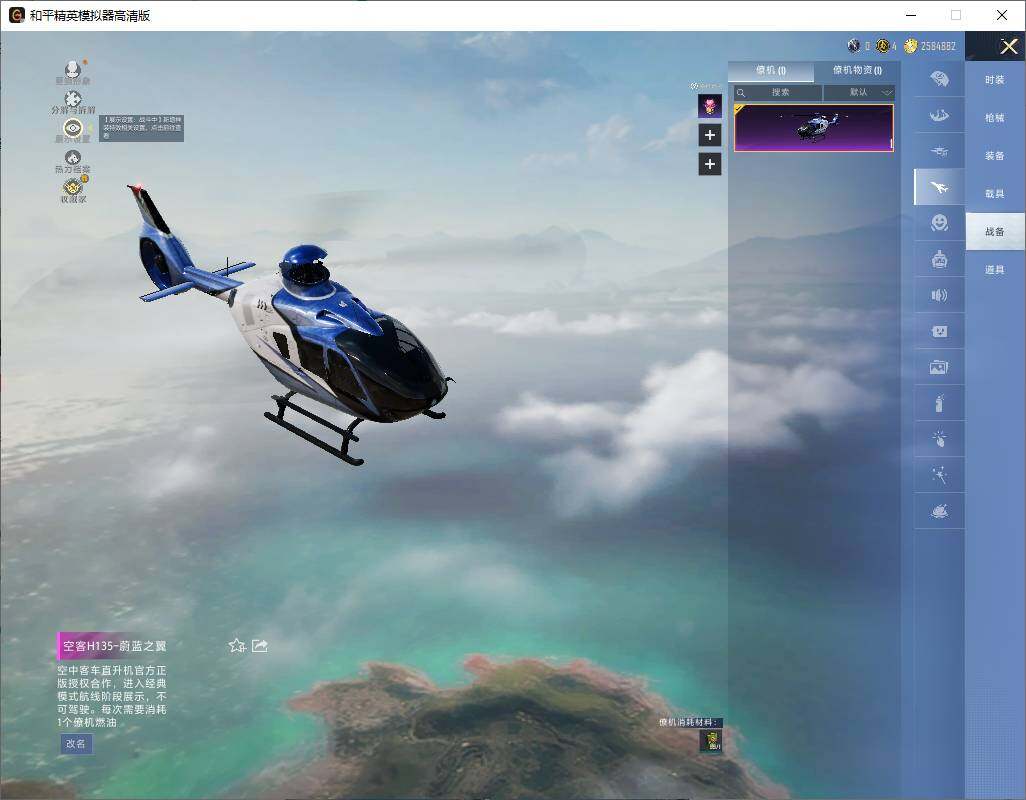Select the last swirl category icon
This screenshot has height=800, width=1026.
click(x=940, y=511)
